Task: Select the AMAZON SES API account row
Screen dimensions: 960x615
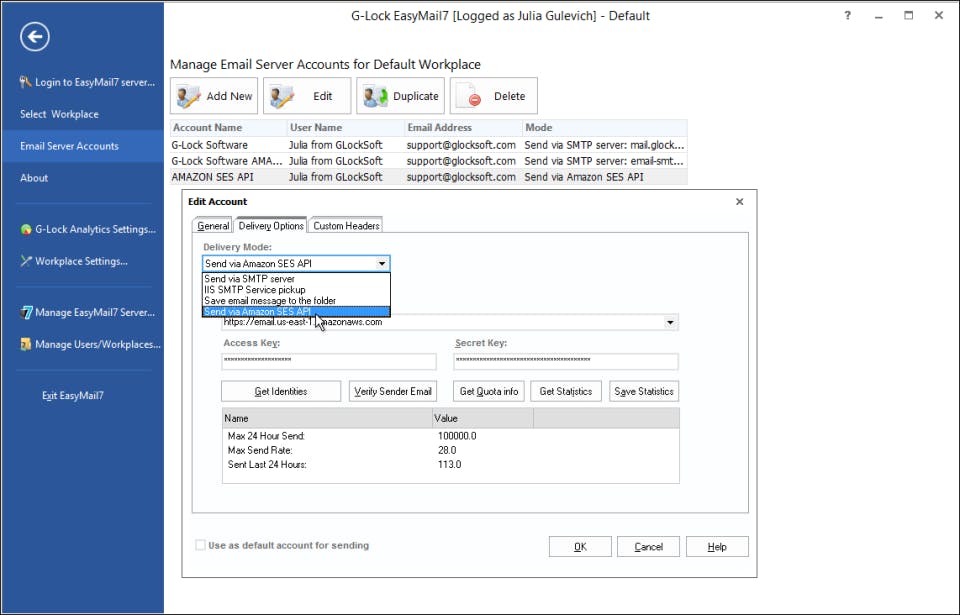Action: [429, 177]
